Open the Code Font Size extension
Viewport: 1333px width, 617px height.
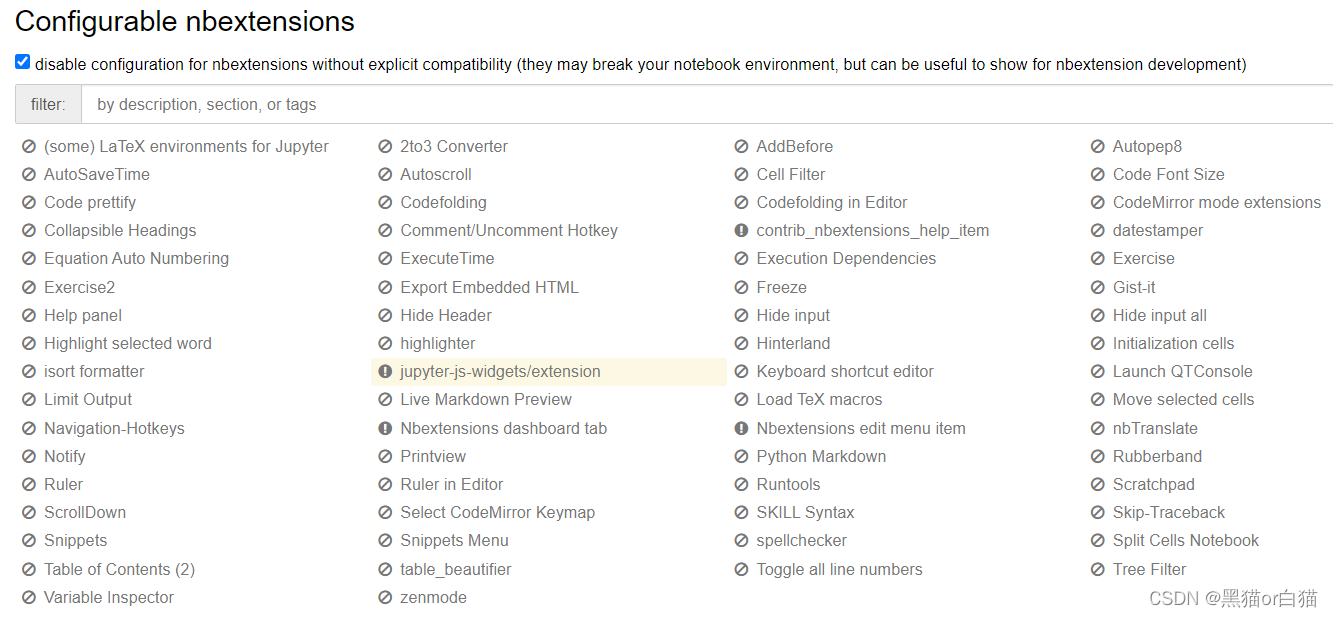pos(1168,175)
